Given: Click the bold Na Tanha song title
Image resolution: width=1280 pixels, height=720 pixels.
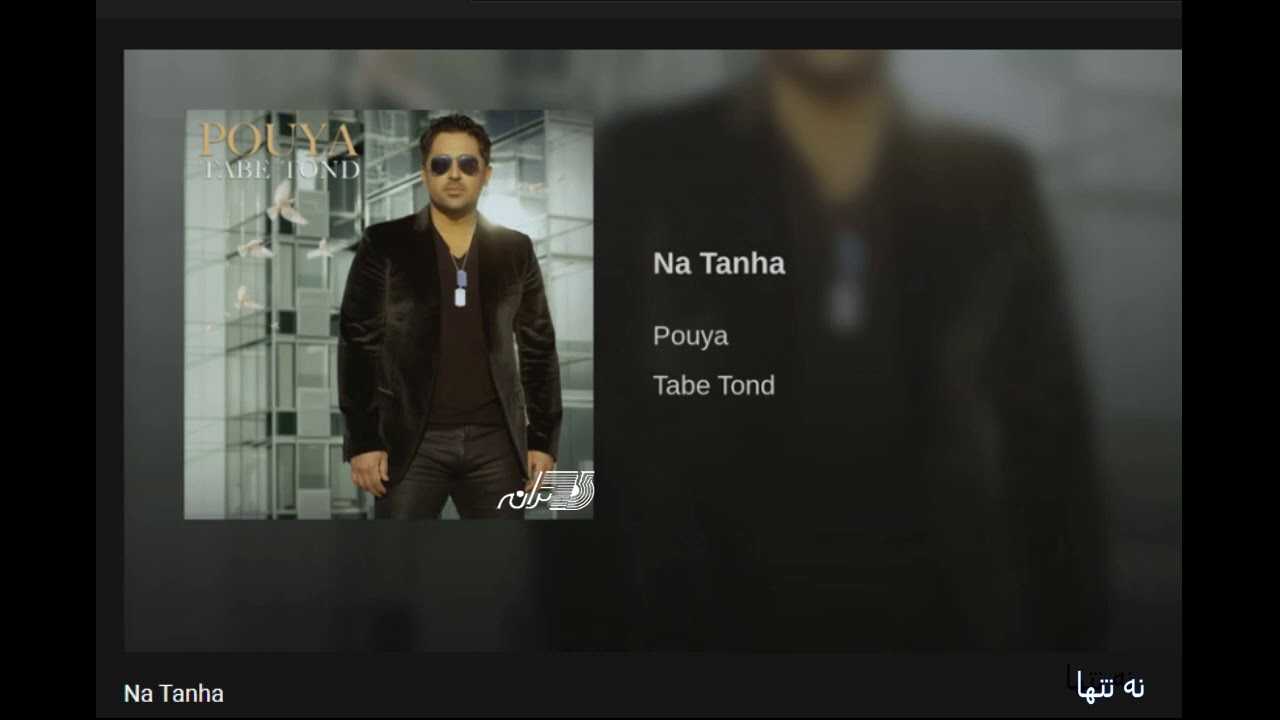Looking at the screenshot, I should click(719, 264).
